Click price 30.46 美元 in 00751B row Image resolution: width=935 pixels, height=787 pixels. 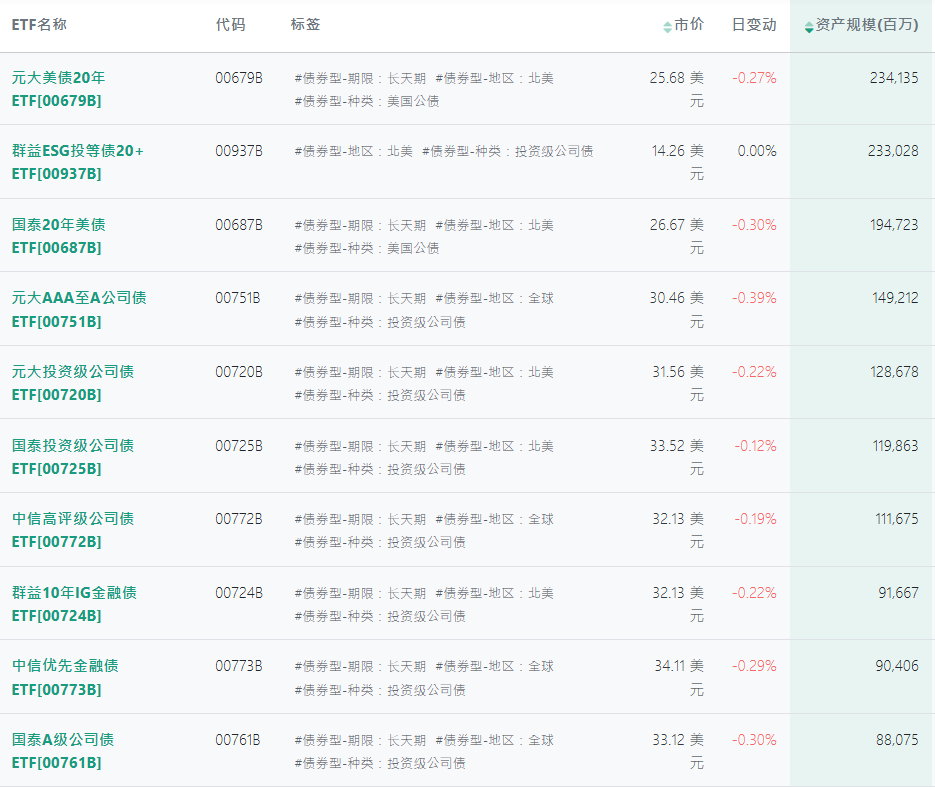677,309
